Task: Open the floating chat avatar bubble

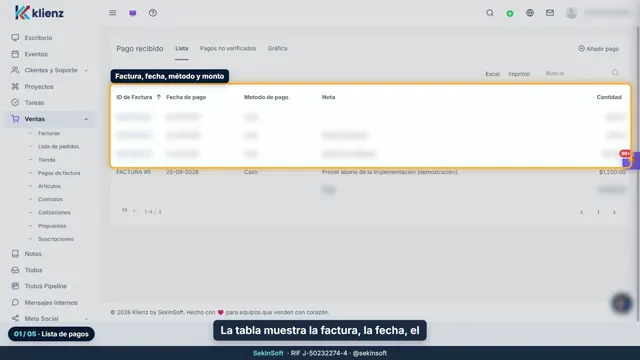Action: click(622, 303)
